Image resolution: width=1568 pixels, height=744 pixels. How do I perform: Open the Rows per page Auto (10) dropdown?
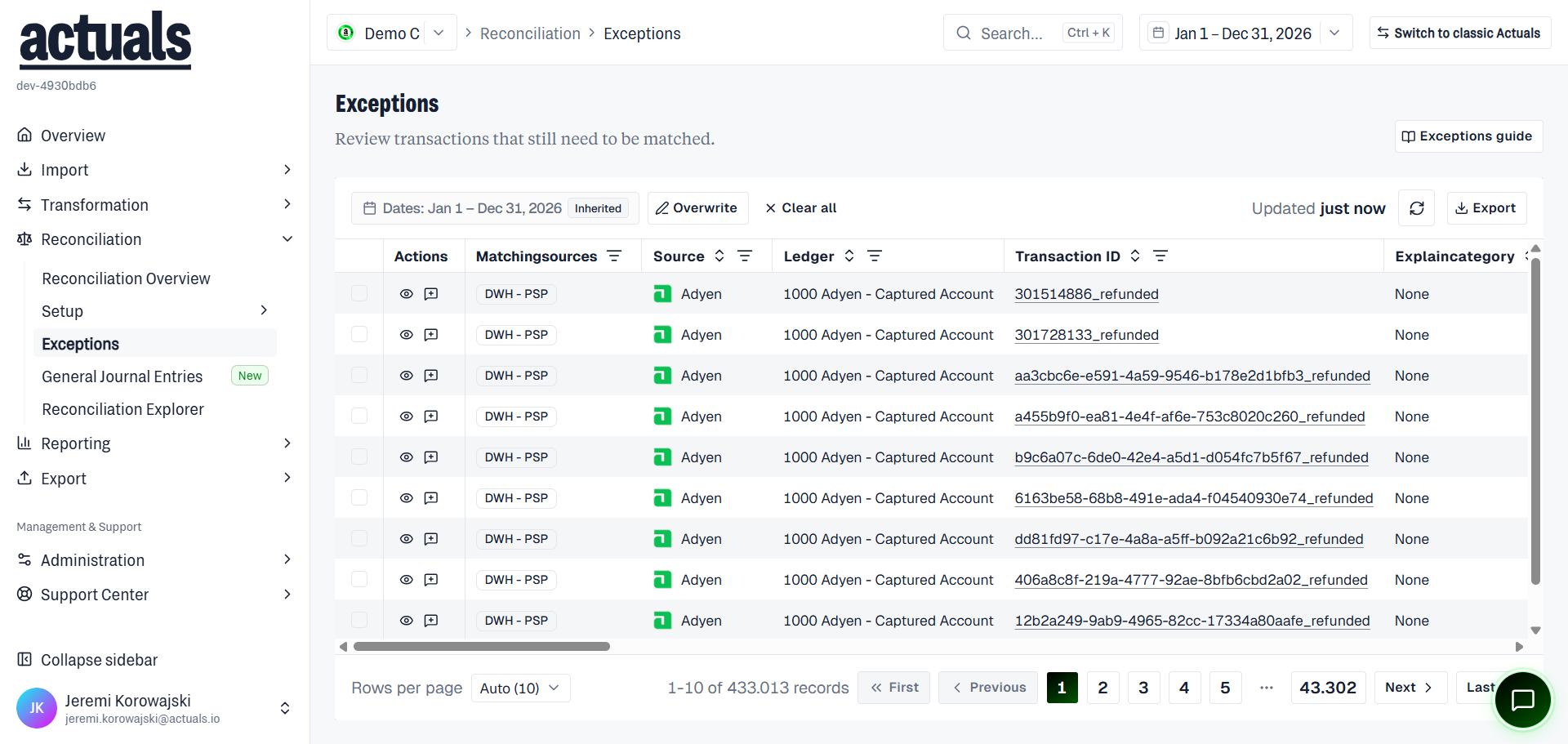pos(520,688)
